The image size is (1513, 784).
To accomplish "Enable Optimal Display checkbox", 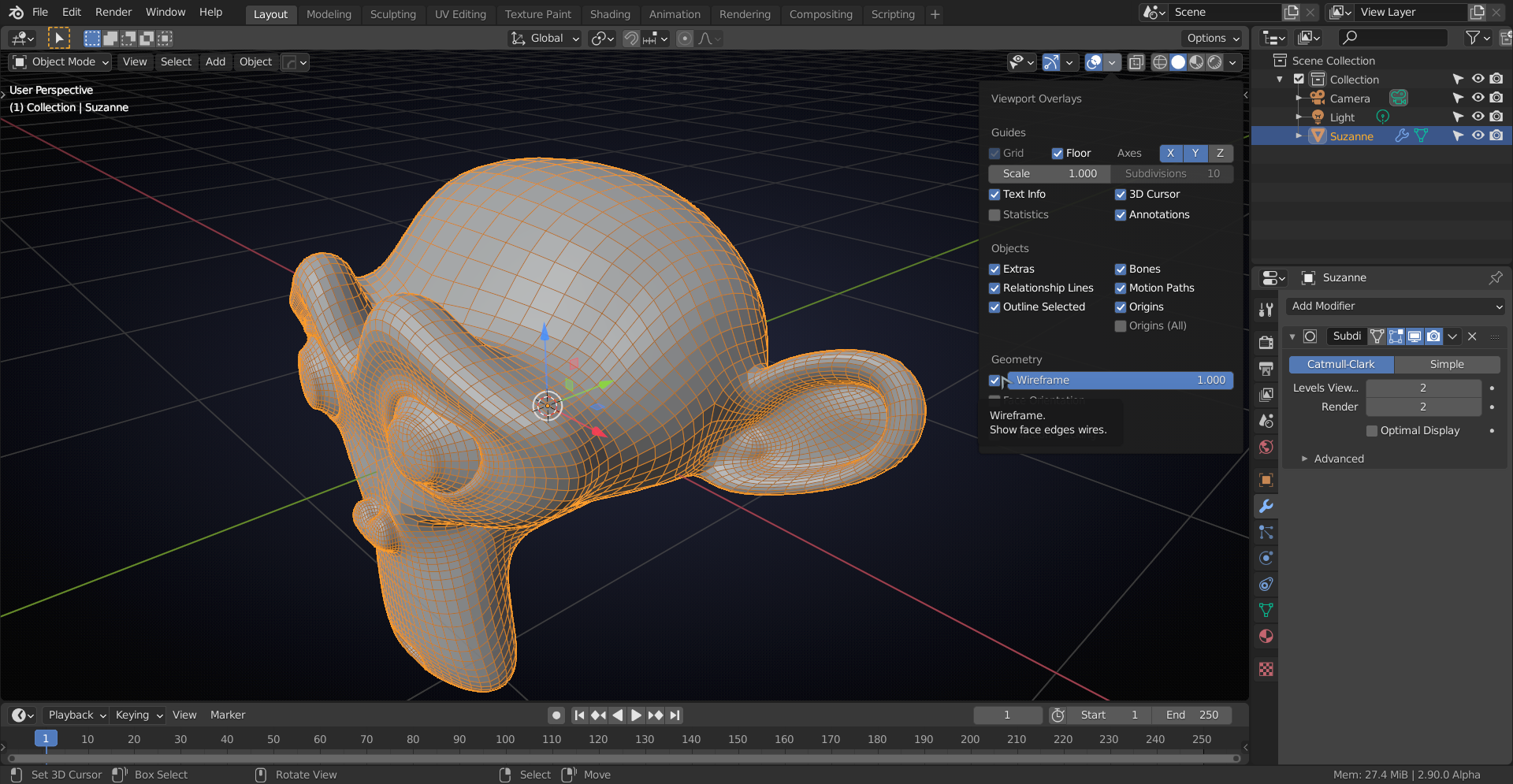I will [x=1372, y=431].
